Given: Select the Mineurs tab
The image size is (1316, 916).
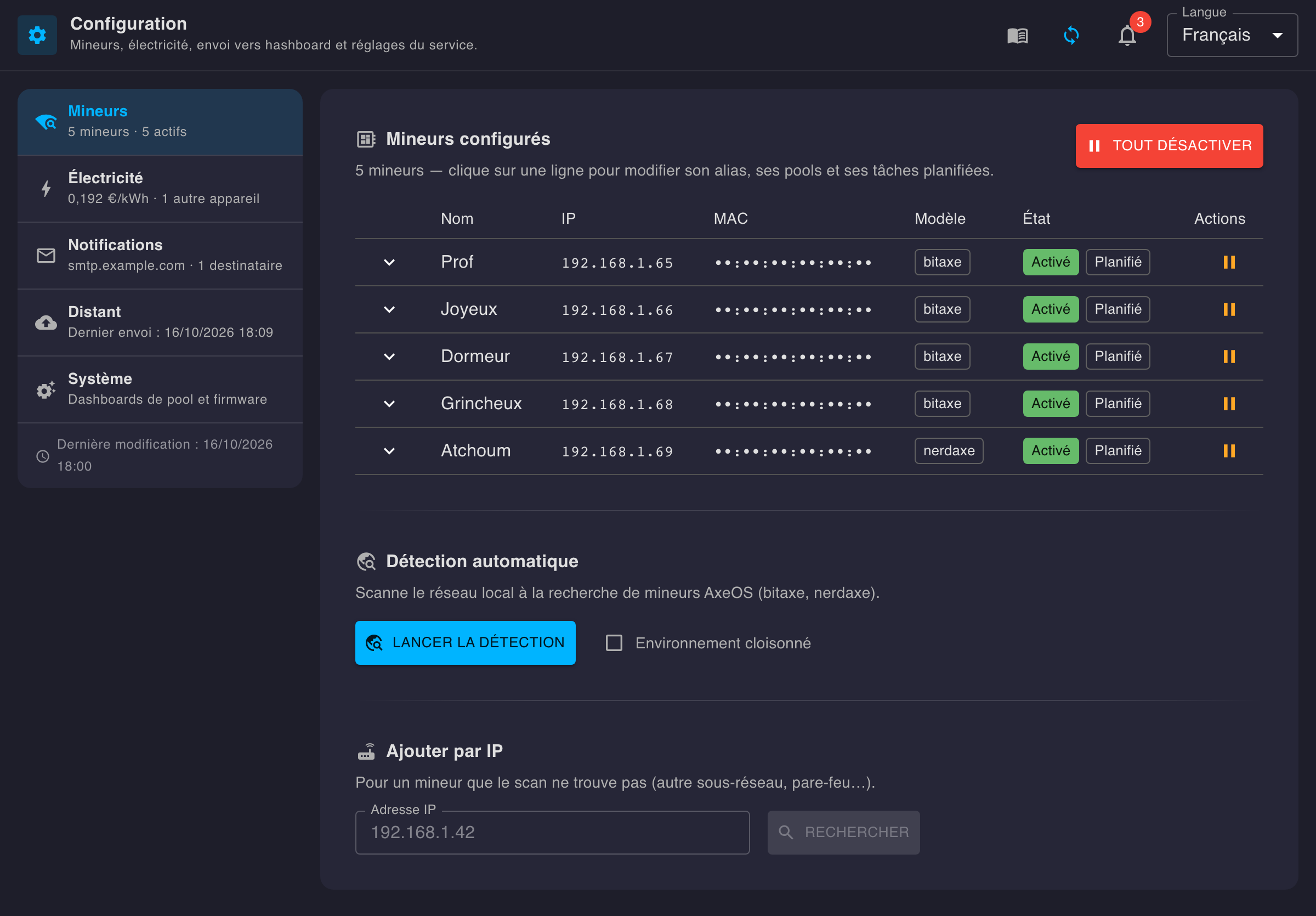Looking at the screenshot, I should pos(160,122).
